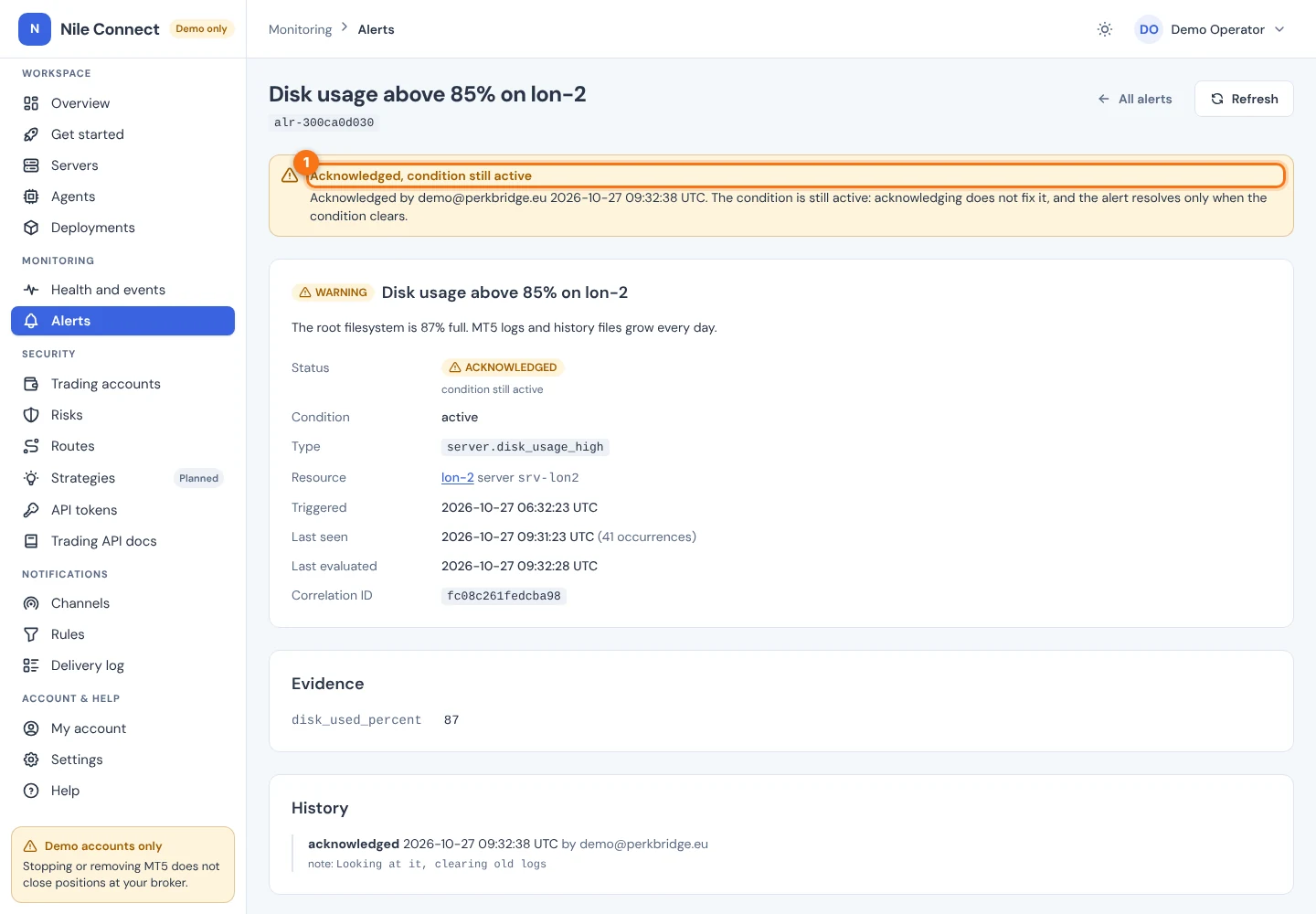This screenshot has width=1316, height=914.
Task: Click the rocket icon for Get started
Action: point(31,134)
